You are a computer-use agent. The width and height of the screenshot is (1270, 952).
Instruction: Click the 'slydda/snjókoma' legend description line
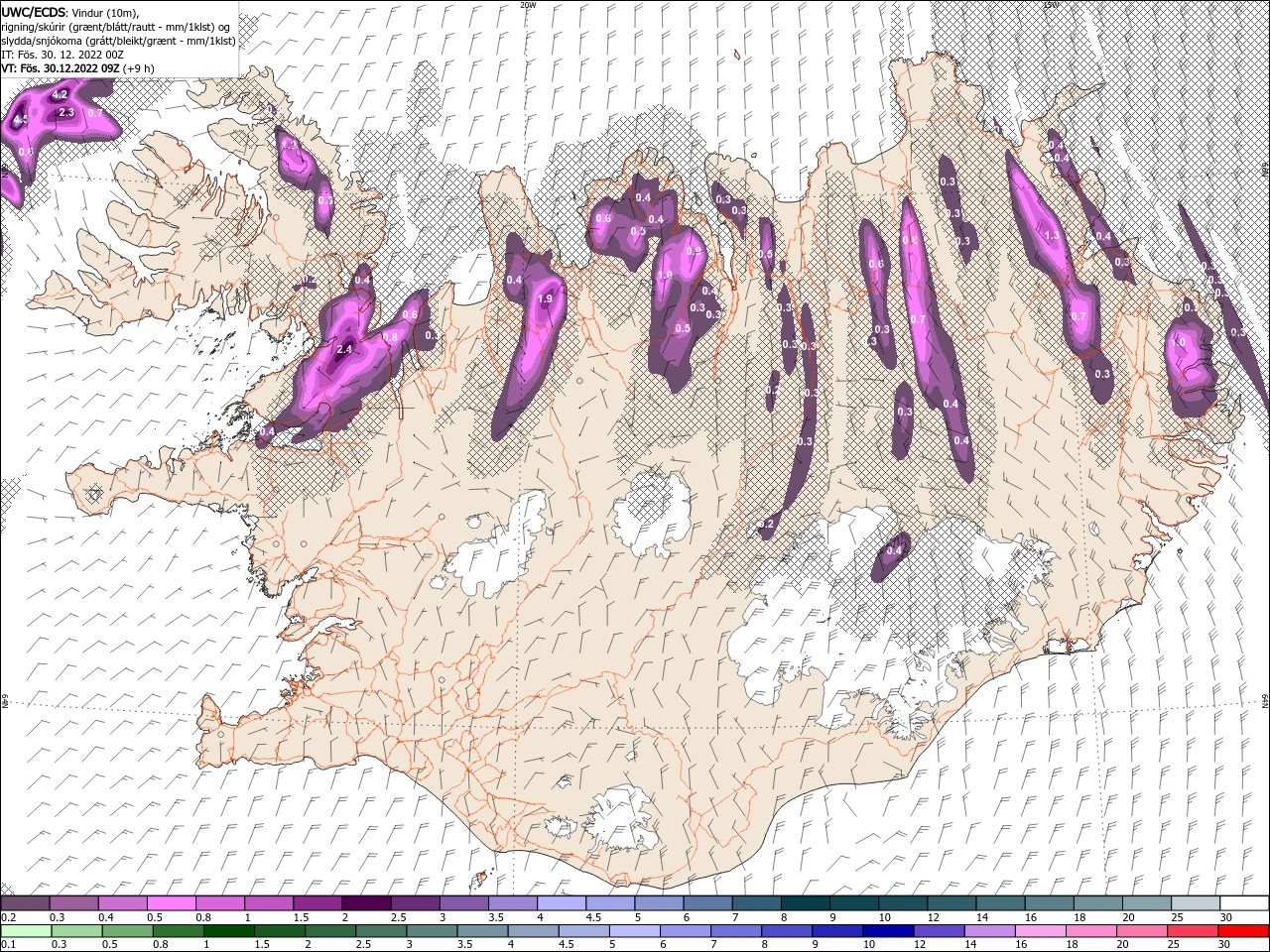[118, 40]
